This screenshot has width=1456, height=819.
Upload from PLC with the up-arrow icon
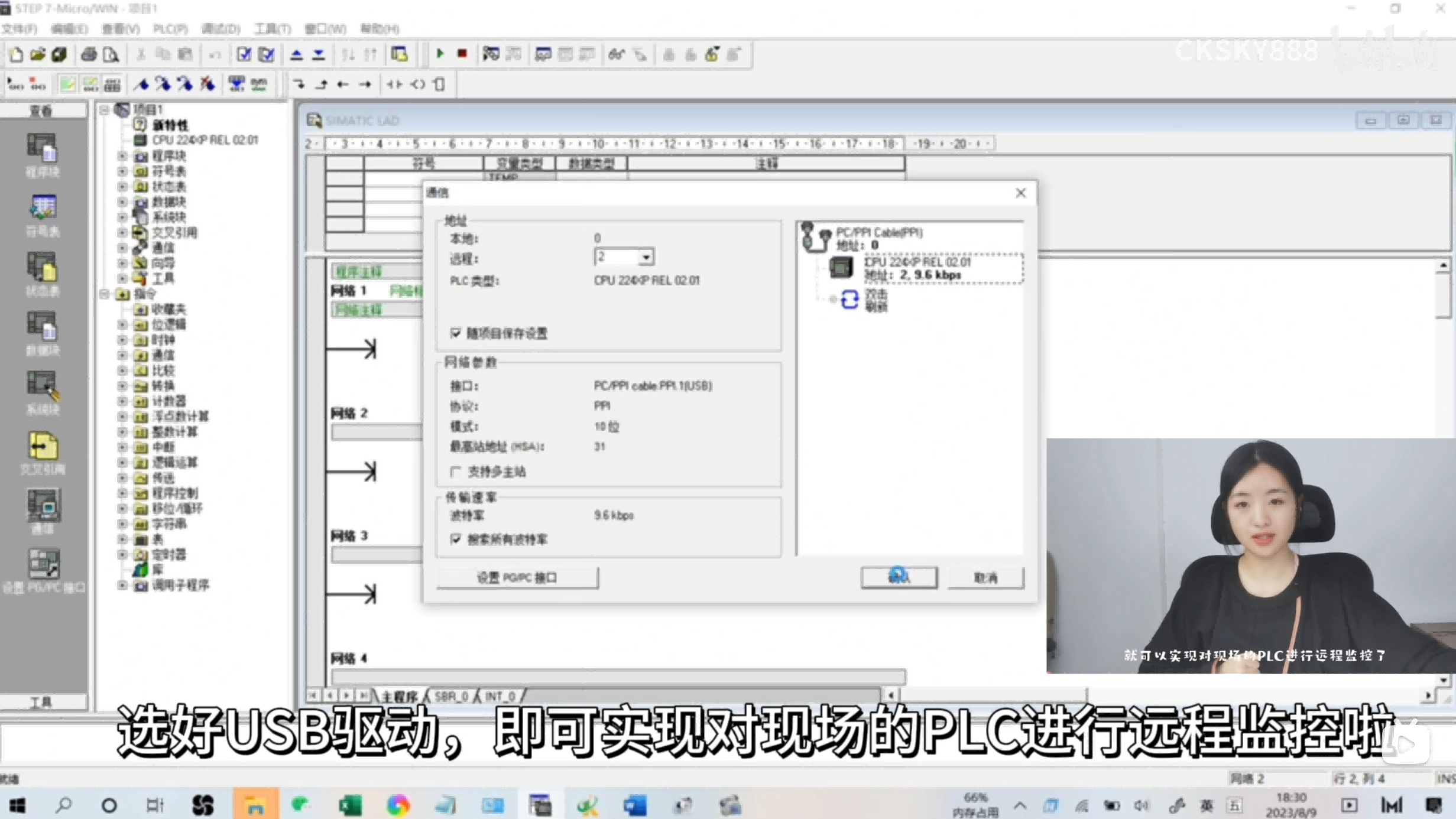(x=296, y=55)
